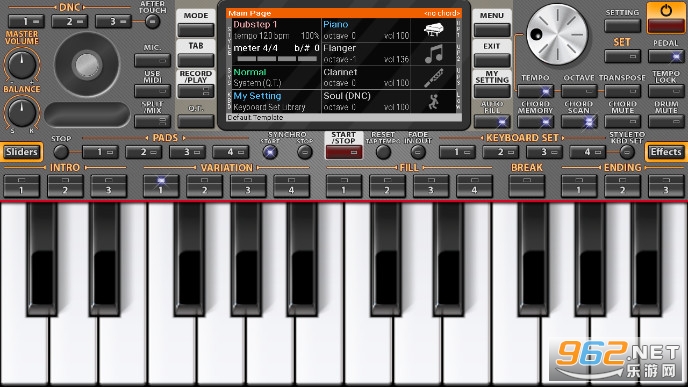Toggle Chord Memory
The height and width of the screenshot is (387, 688).
pos(535,121)
